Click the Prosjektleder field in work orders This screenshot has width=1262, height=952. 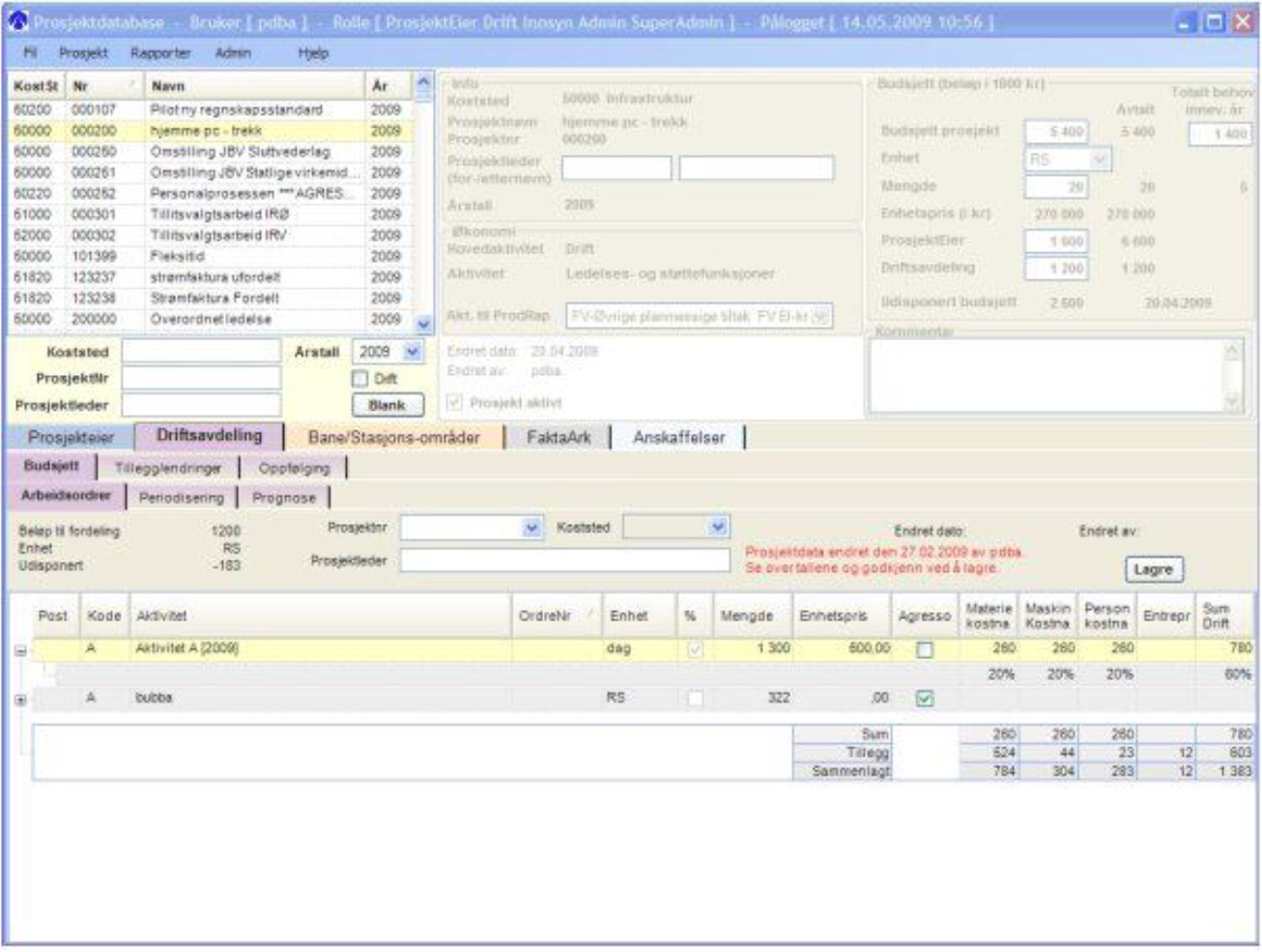point(565,561)
